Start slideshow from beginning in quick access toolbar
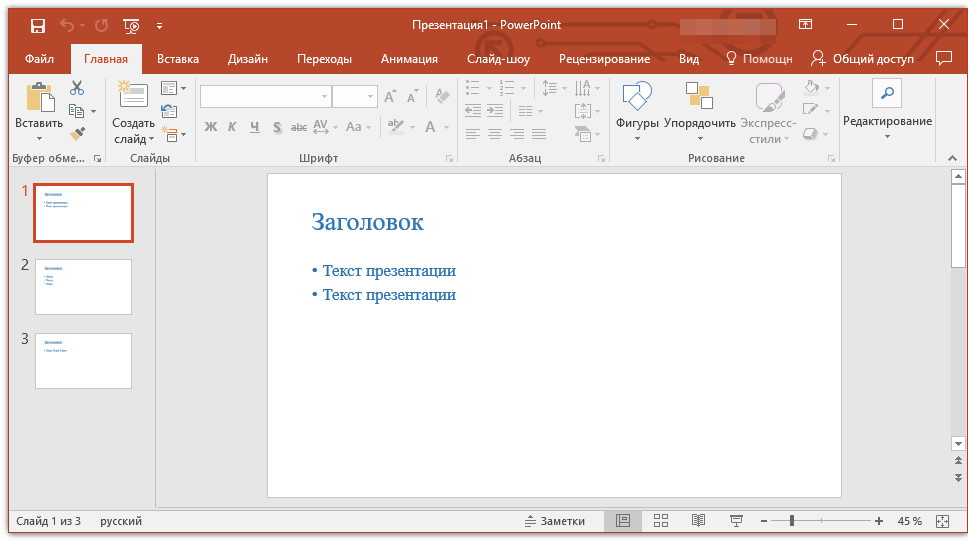This screenshot has height=541, width=968. point(131,25)
